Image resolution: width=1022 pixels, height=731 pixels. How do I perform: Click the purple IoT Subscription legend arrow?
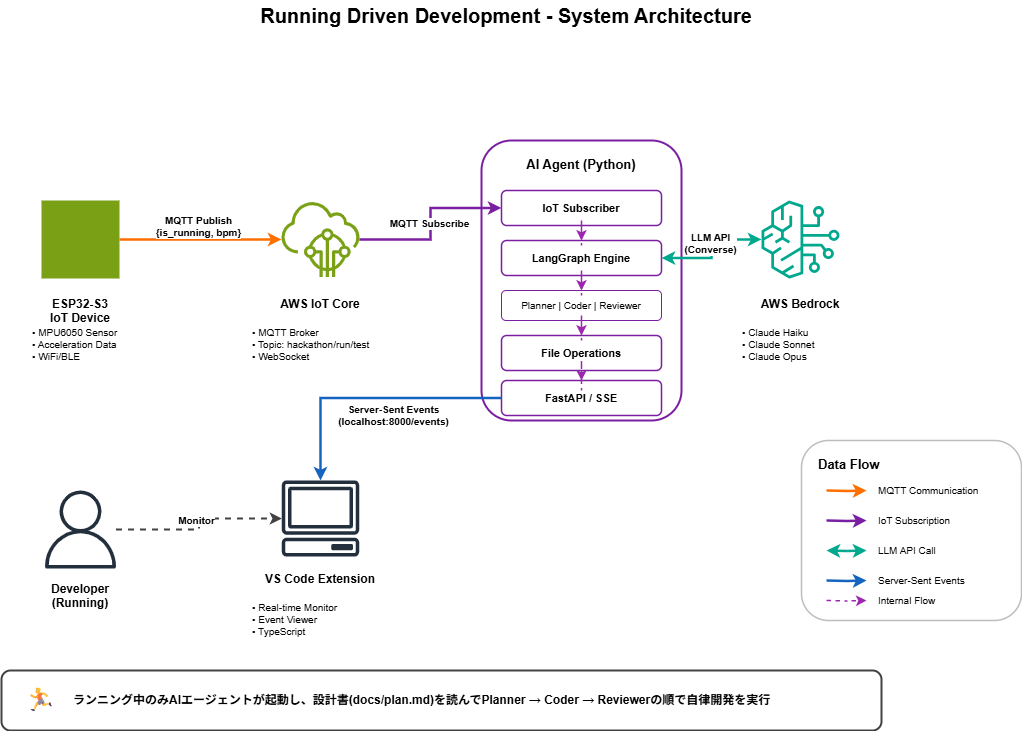point(844,521)
